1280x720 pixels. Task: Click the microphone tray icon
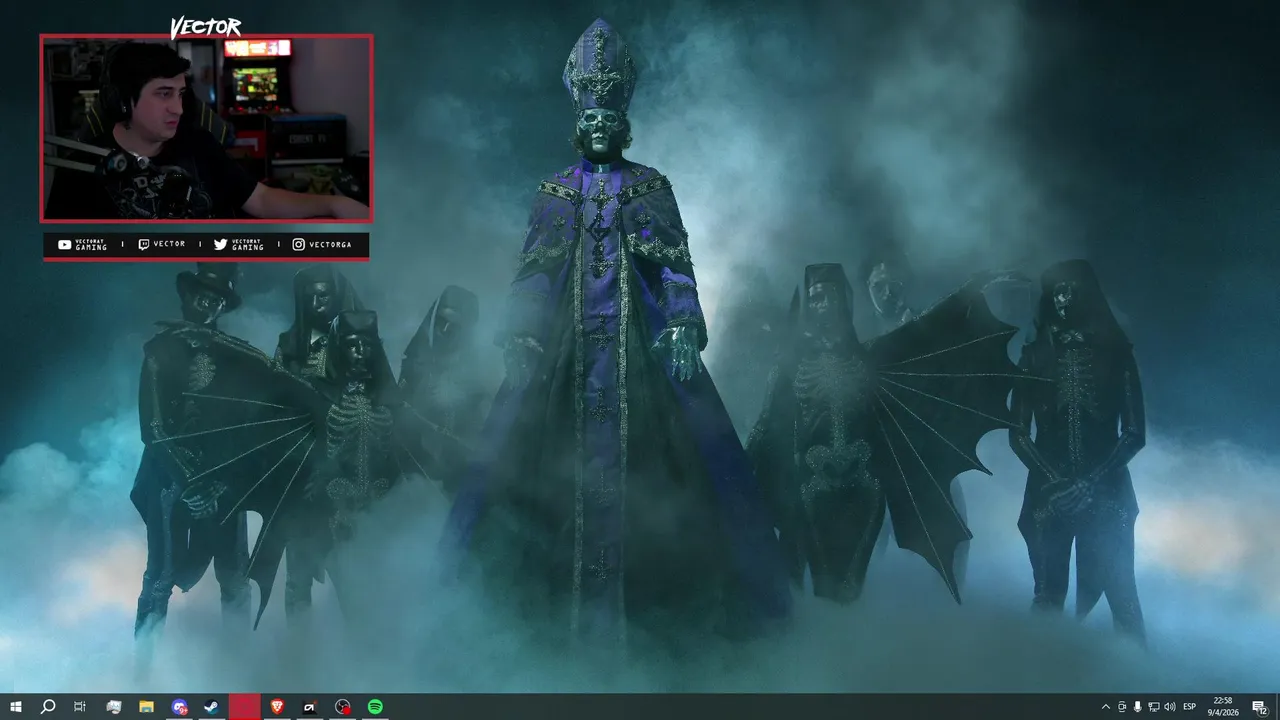point(1138,707)
